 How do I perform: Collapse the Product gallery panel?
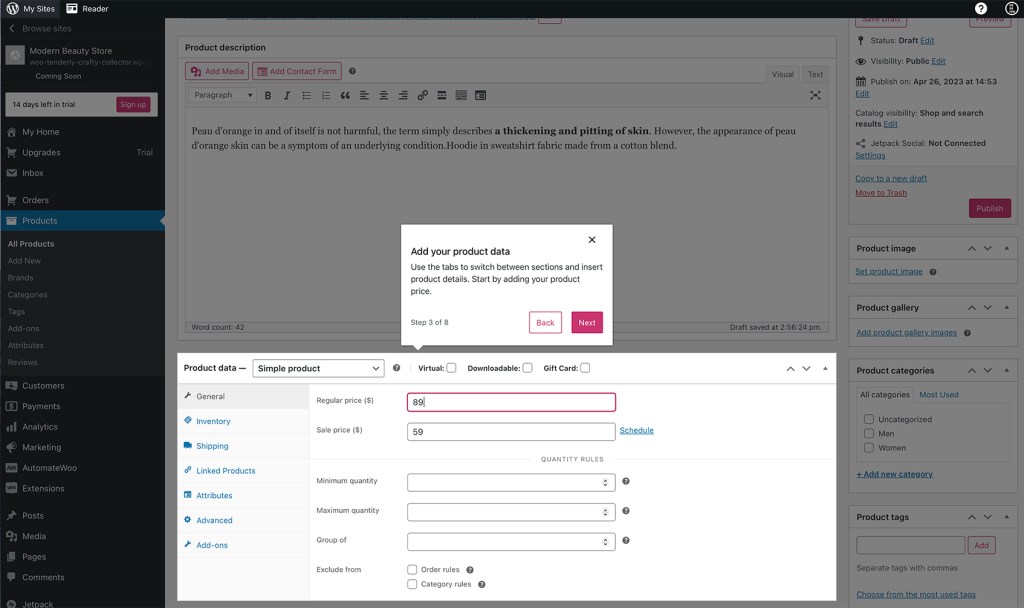1006,308
